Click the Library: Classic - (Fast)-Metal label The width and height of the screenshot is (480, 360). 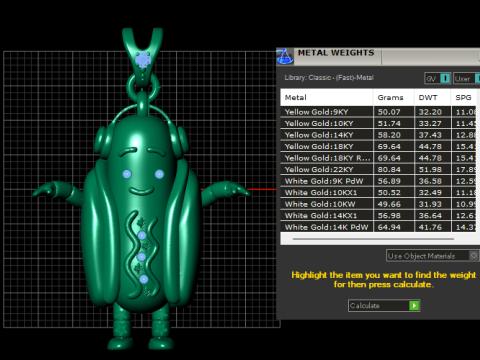click(329, 78)
